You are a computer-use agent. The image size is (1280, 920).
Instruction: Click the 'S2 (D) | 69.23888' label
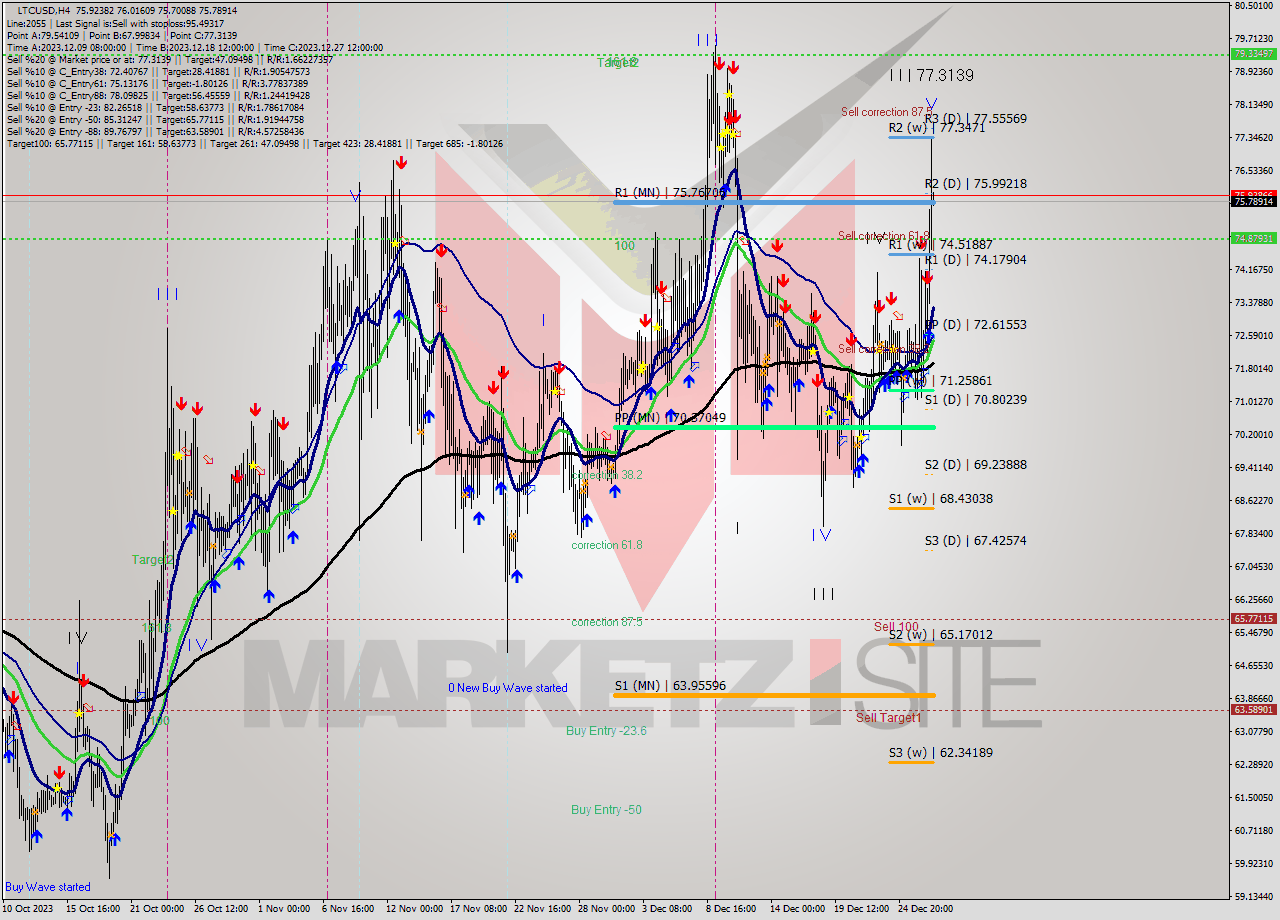975,464
